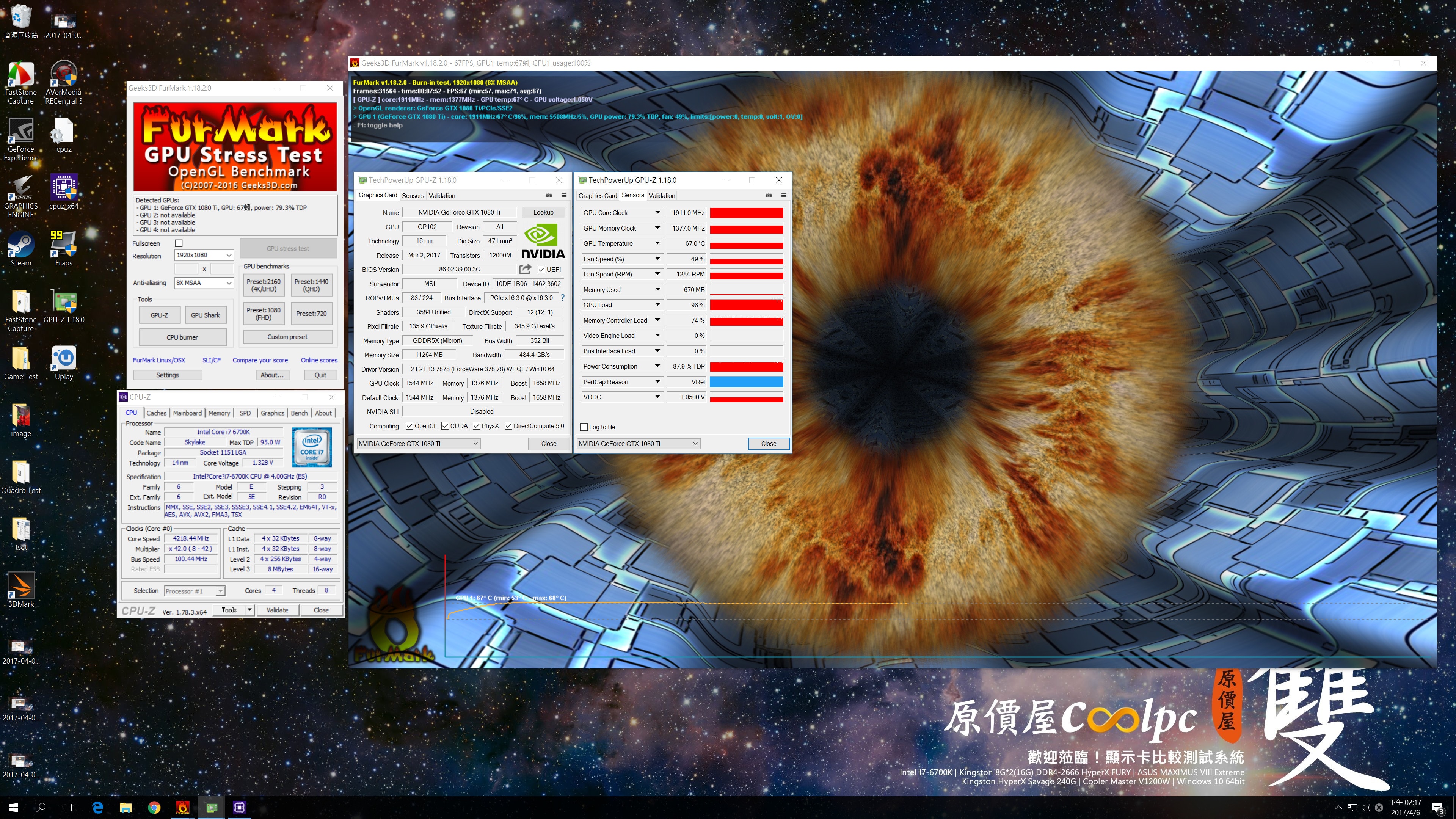The height and width of the screenshot is (819, 1456).
Task: Open the Anti-aliasing 8X MSAA dropdown
Action: pyautogui.click(x=204, y=282)
